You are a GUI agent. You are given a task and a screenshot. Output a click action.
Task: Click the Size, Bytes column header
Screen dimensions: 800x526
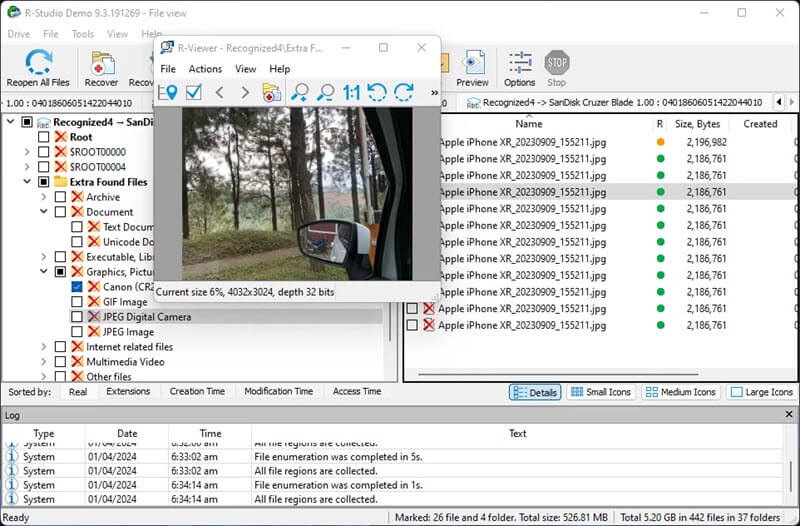[x=697, y=124]
